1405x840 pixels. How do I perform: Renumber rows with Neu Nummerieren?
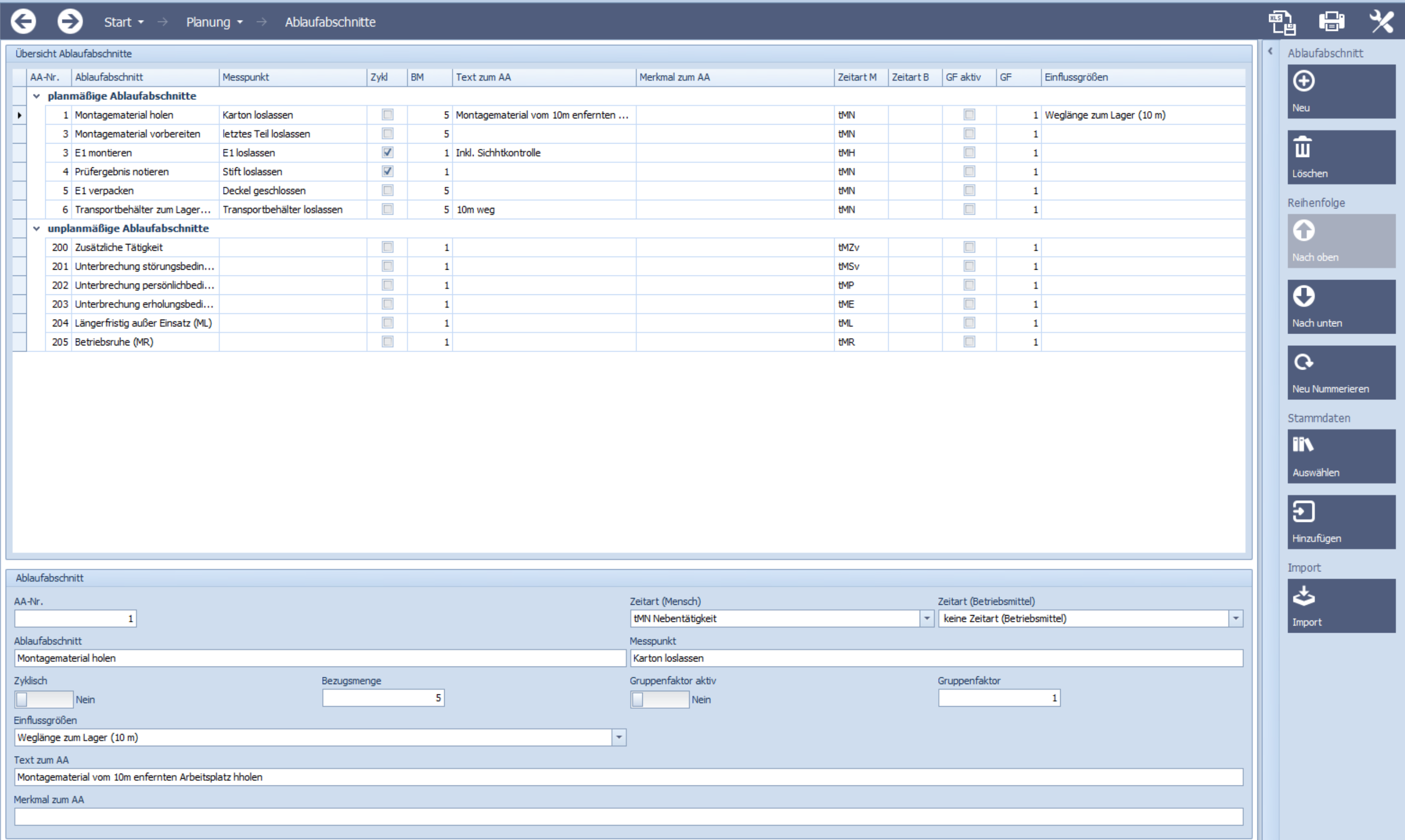pos(1341,373)
